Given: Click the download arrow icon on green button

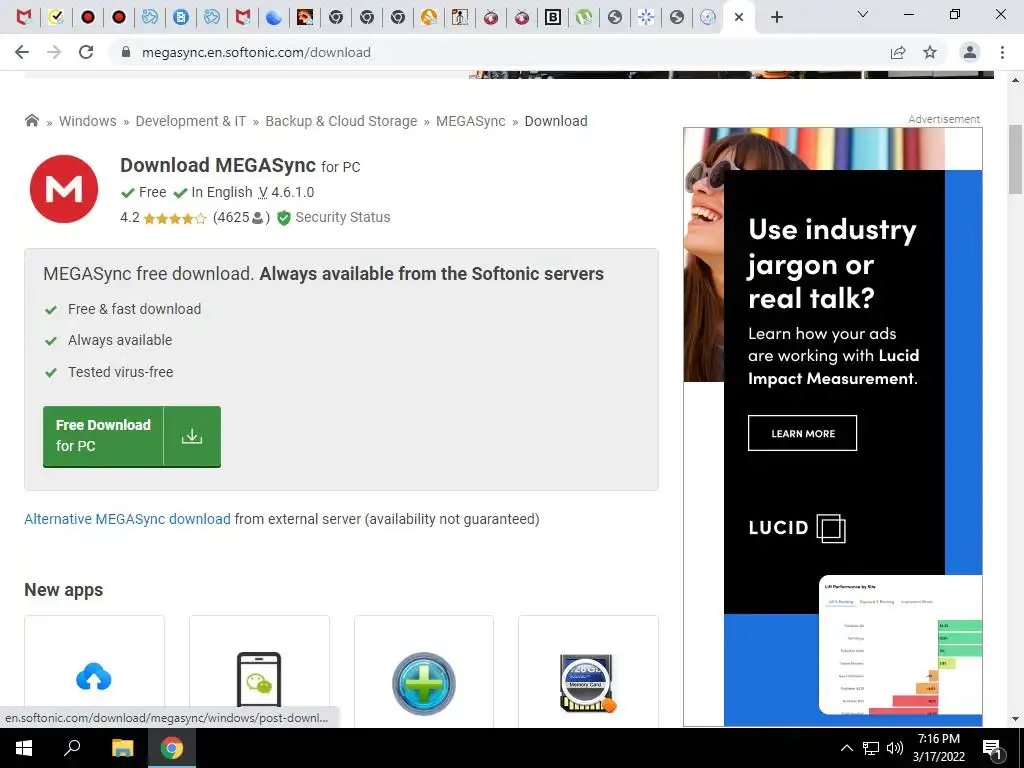Looking at the screenshot, I should 192,436.
